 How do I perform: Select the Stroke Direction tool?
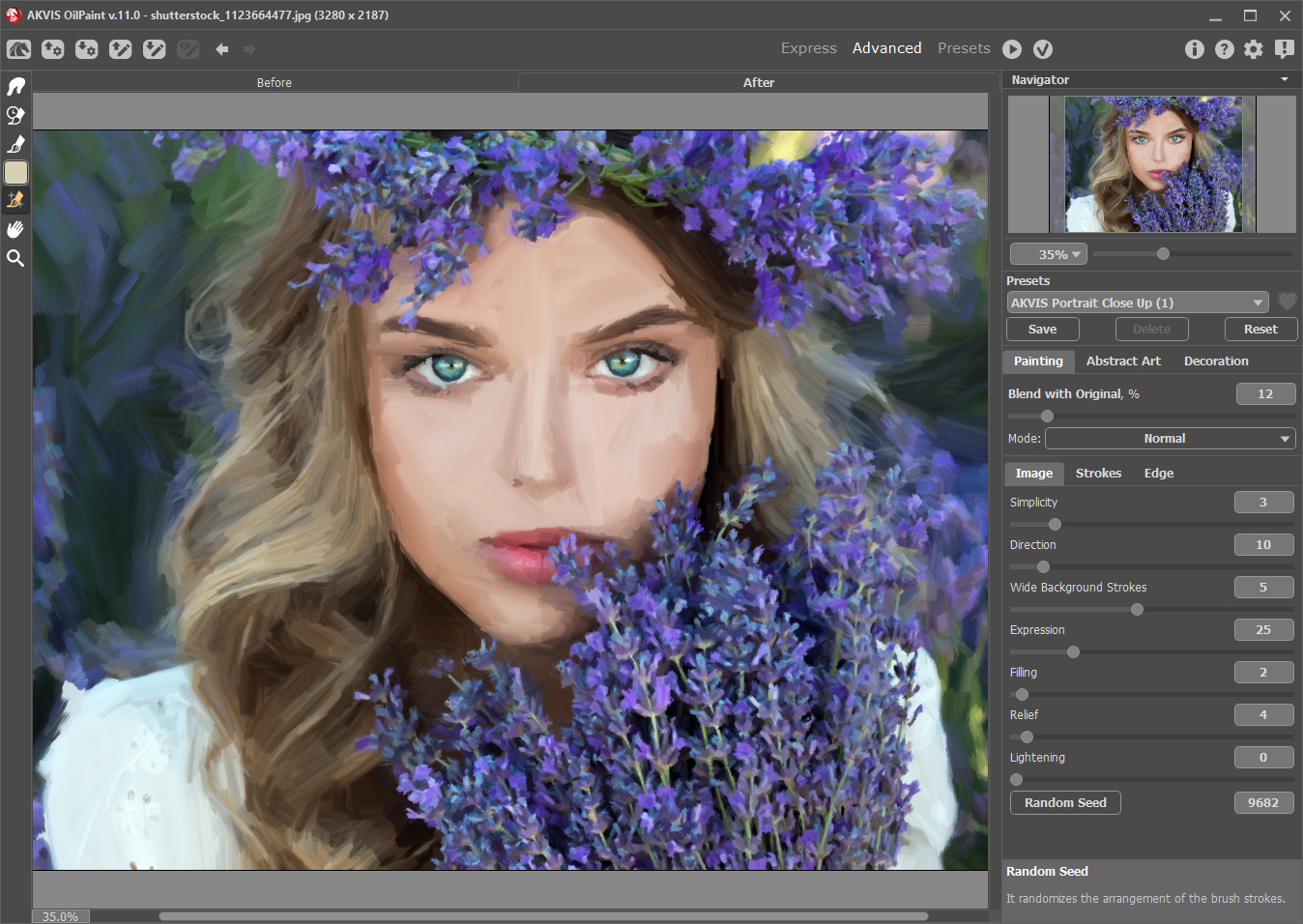point(15,86)
